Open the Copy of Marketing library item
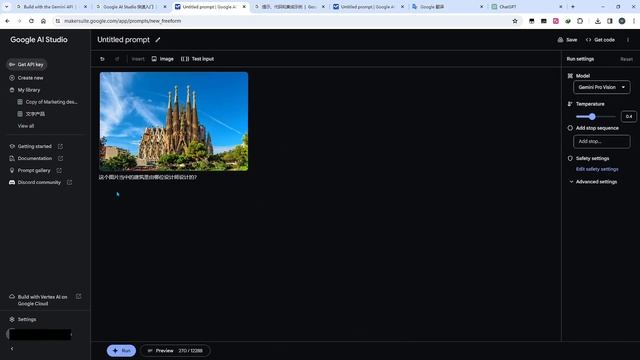Viewport: 640px width, 360px height. (x=47, y=102)
